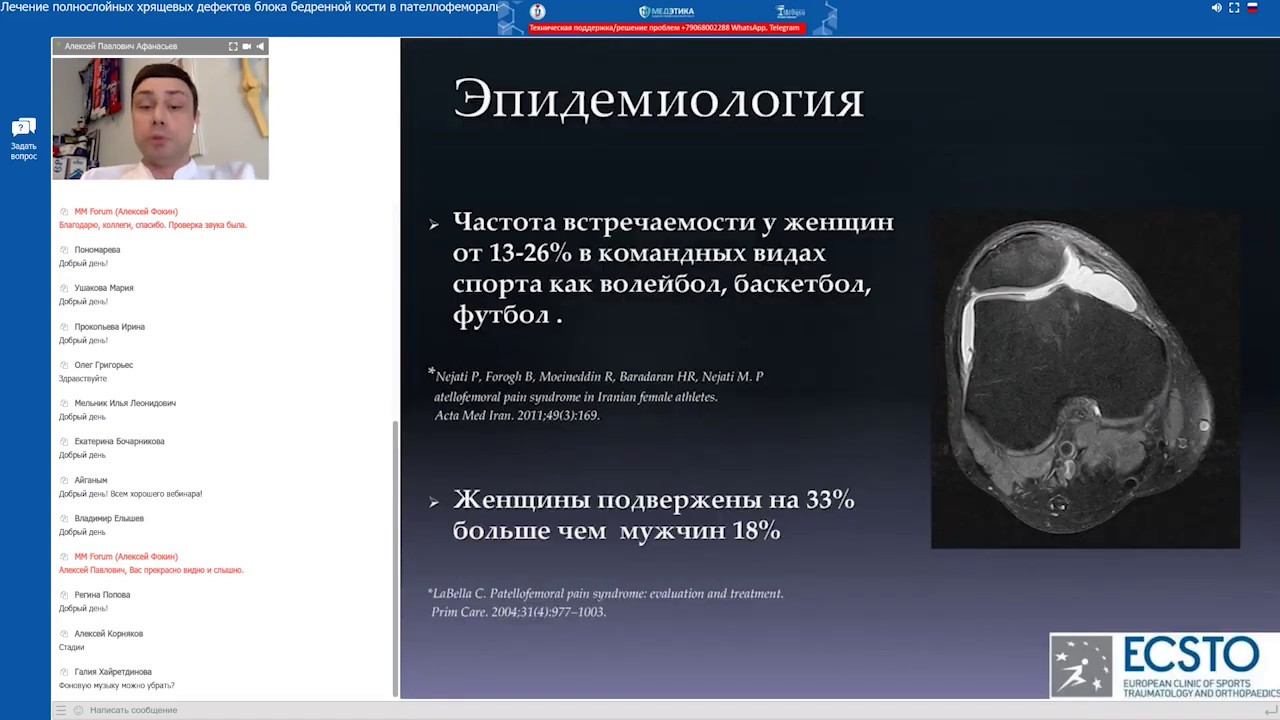Select first MM Forum (Алексей Фокин) chat name
The height and width of the screenshot is (720, 1280).
tap(126, 212)
